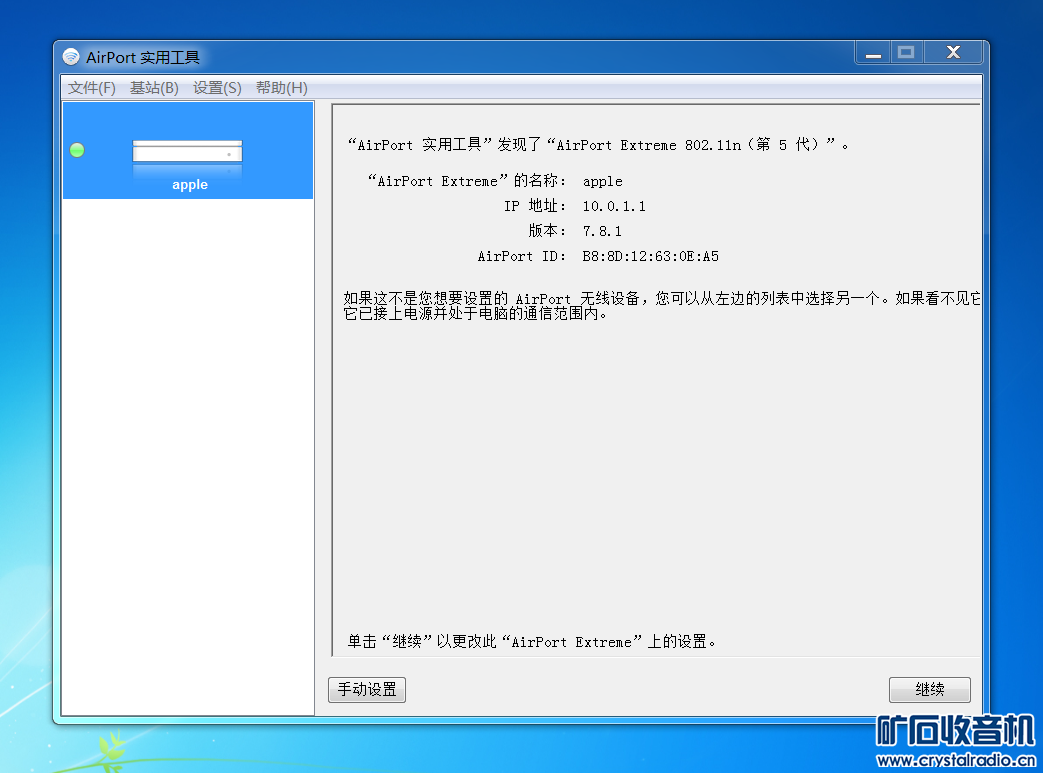The width and height of the screenshot is (1043, 773).
Task: Open the 文件(F) menu
Action: [x=92, y=88]
